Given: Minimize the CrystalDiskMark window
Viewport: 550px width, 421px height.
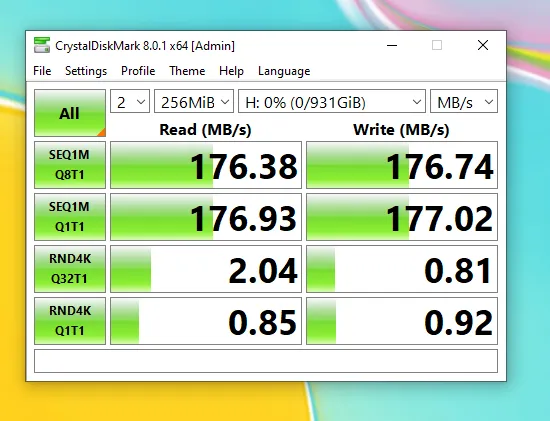Looking at the screenshot, I should (392, 45).
